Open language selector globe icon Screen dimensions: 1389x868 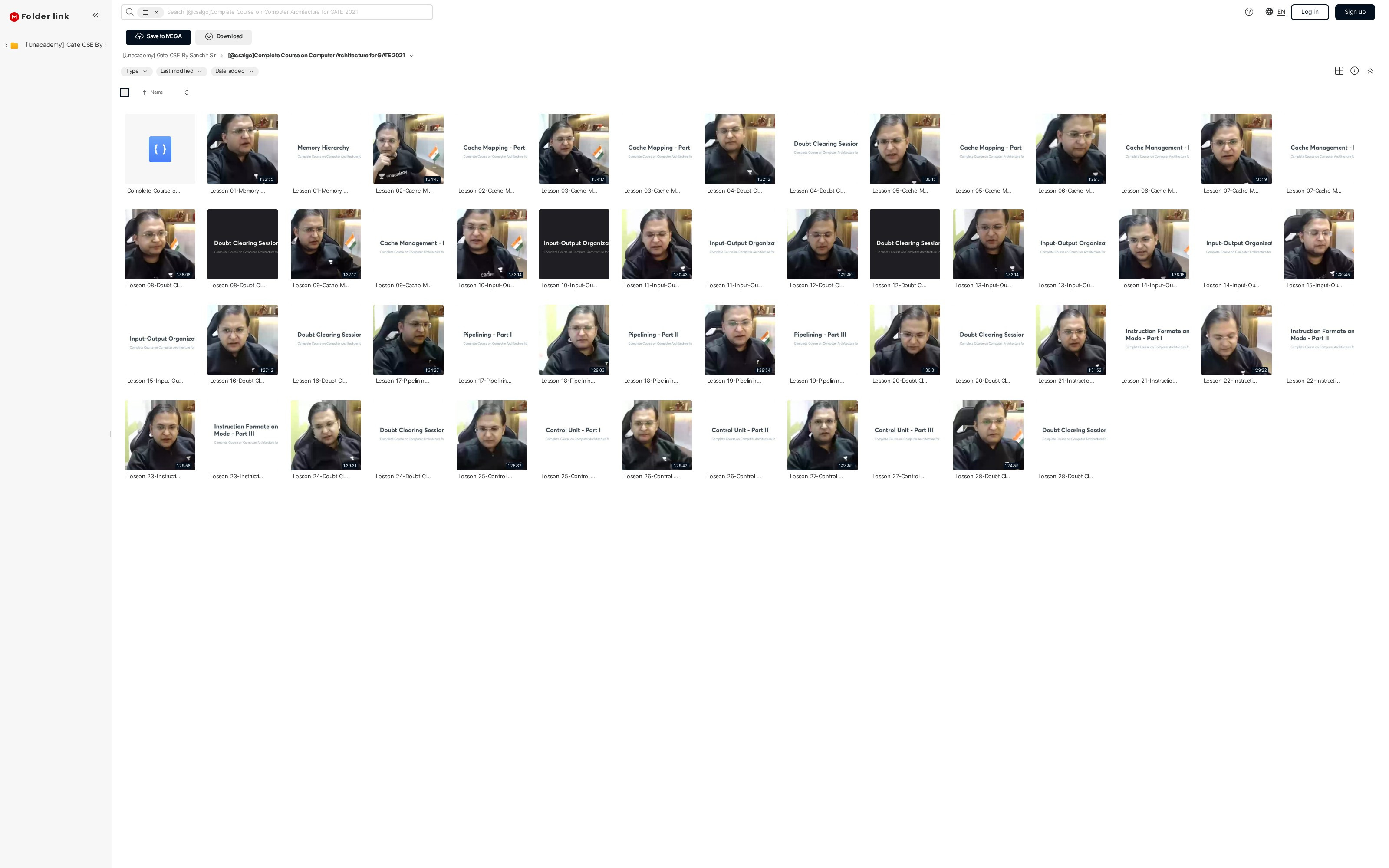1269,12
